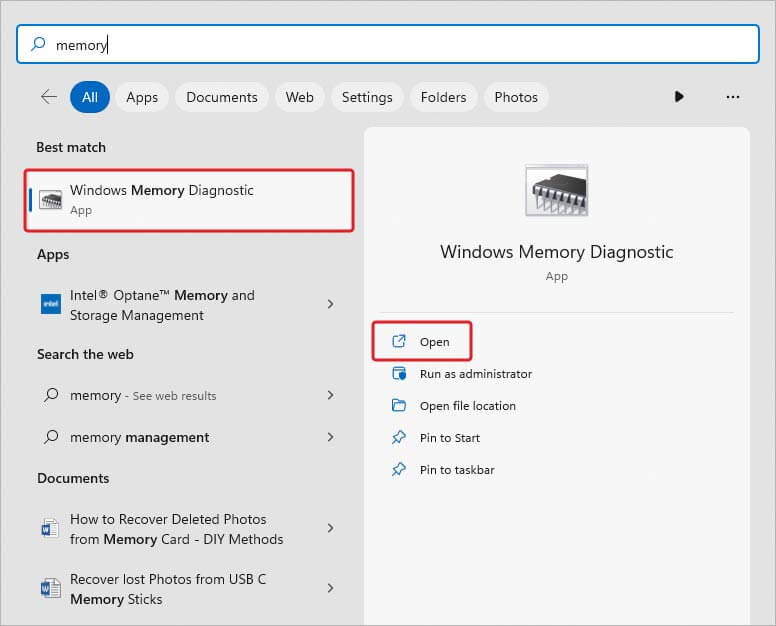Click the Open launch icon
Viewport: 776px width, 626px height.
coord(399,341)
